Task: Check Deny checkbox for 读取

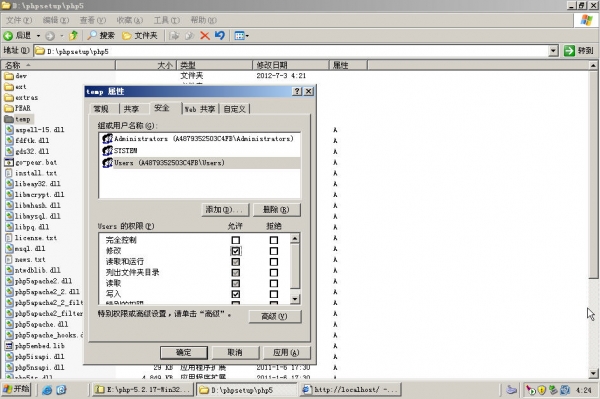Action: pos(274,283)
